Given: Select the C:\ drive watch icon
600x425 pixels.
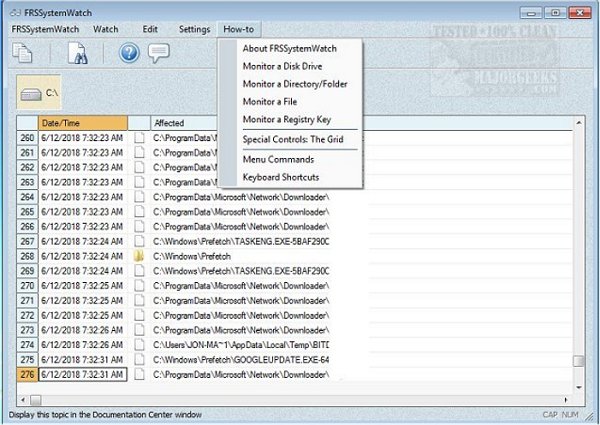Looking at the screenshot, I should click(39, 93).
